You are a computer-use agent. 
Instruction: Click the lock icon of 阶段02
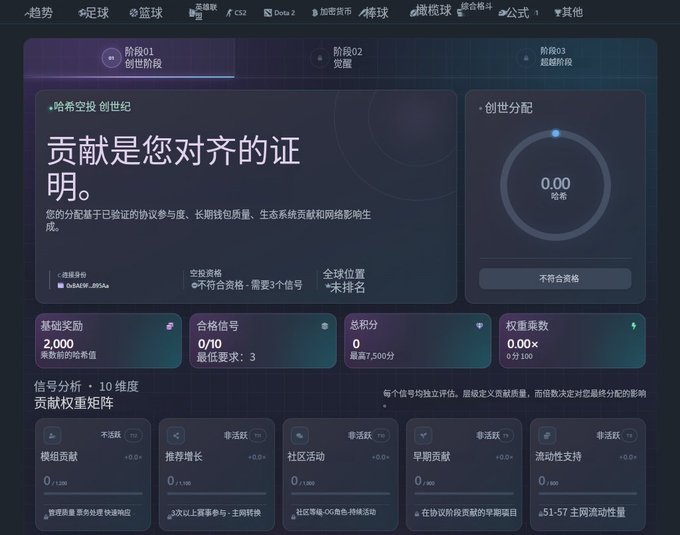point(320,58)
